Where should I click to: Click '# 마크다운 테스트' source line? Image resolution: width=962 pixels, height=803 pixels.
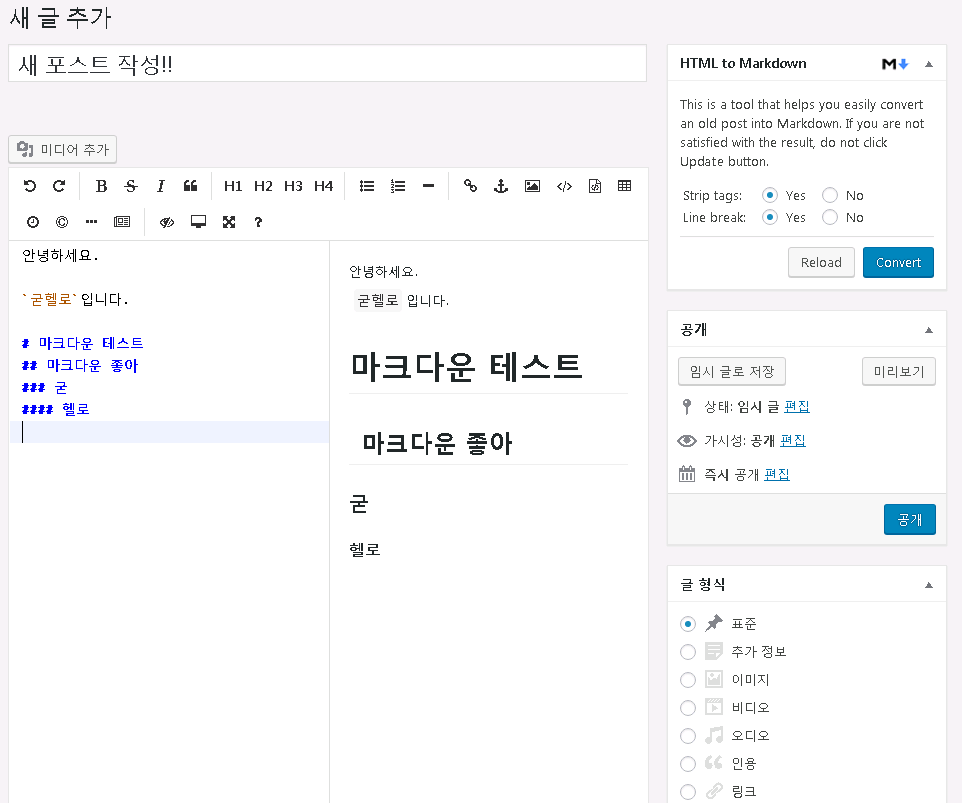click(82, 343)
